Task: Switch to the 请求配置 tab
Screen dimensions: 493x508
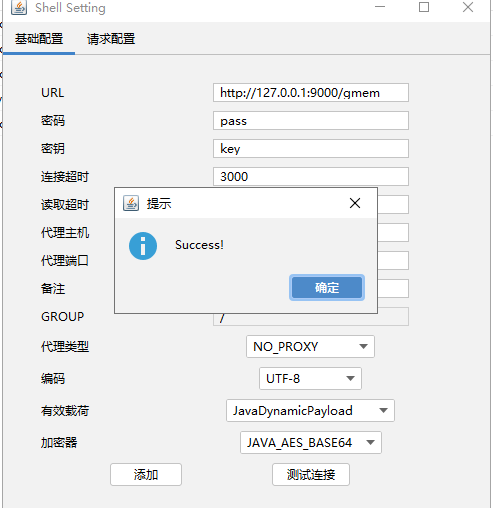Action: click(x=111, y=39)
